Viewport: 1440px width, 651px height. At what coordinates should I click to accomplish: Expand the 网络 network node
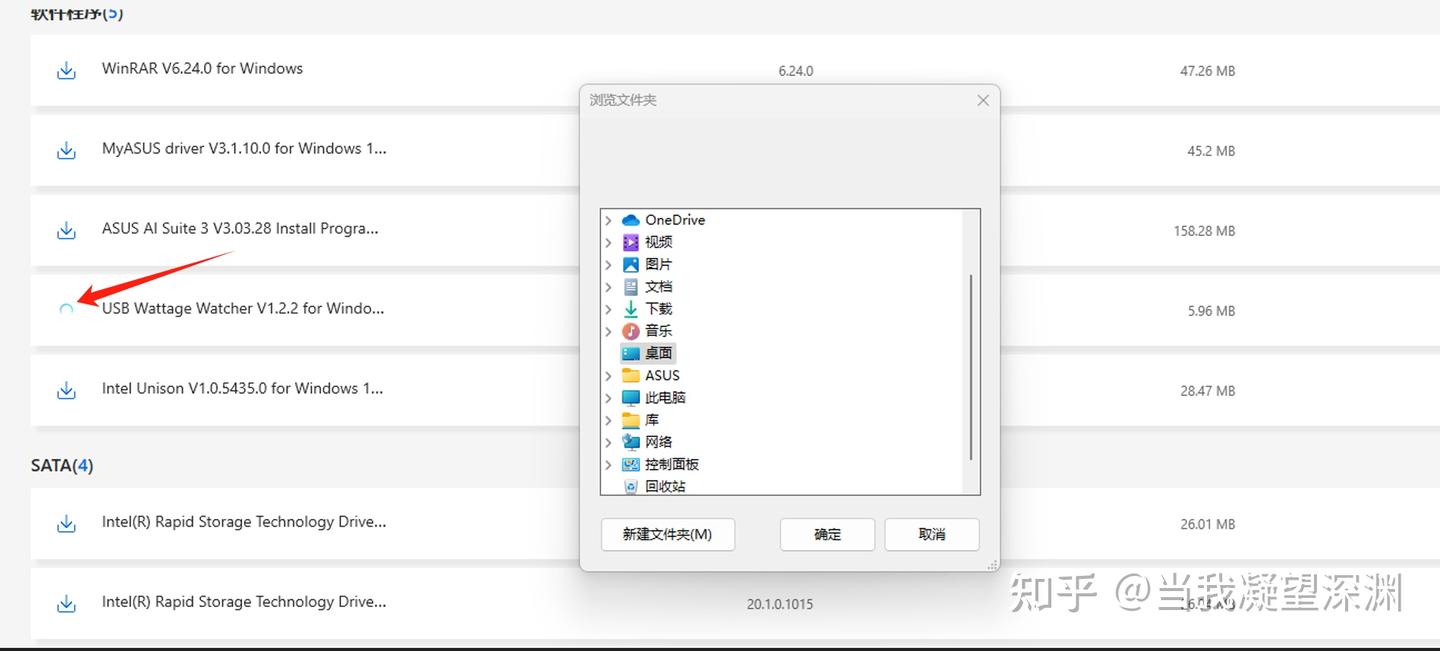pyautogui.click(x=608, y=442)
